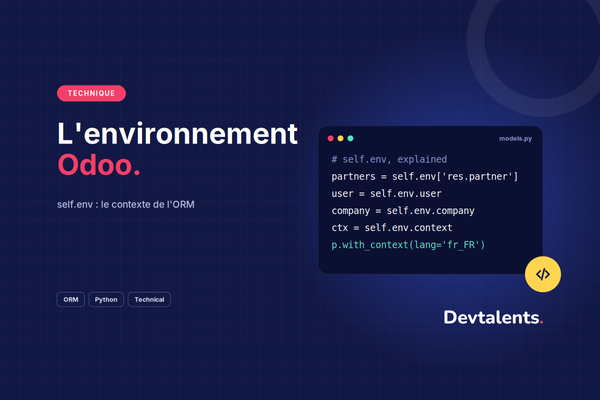600x400 pixels.
Task: Click subtitle self.env : le contexte de l'ORM
Action: [x=126, y=204]
